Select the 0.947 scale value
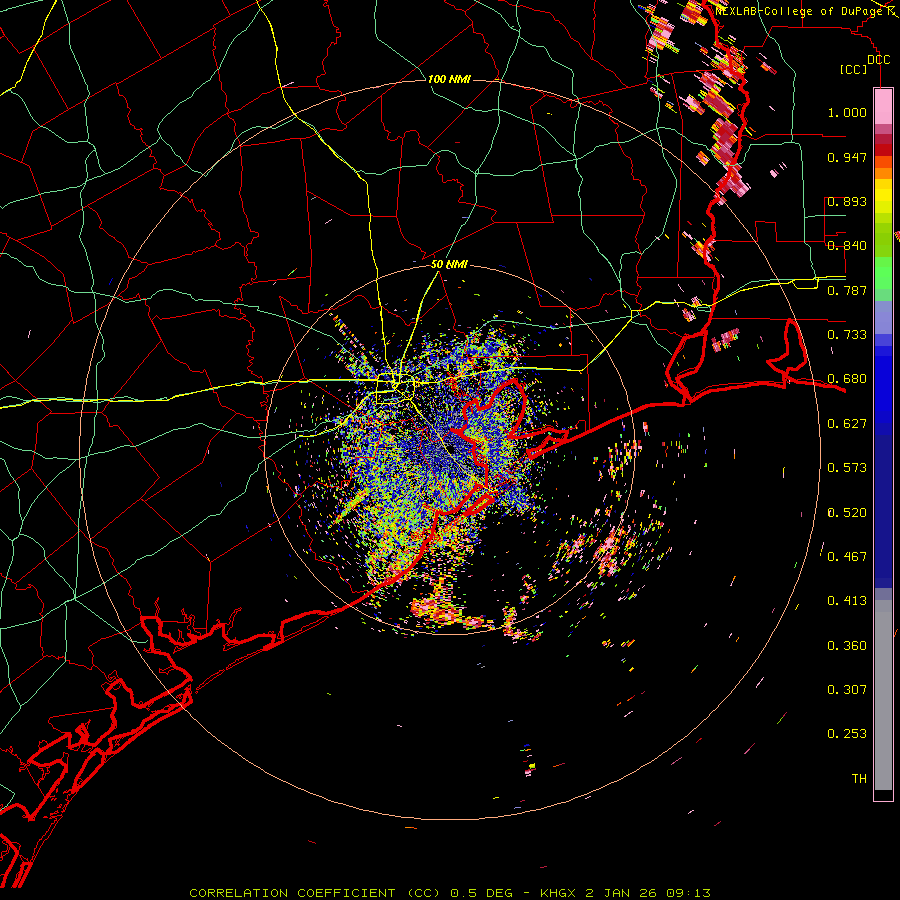 (847, 157)
